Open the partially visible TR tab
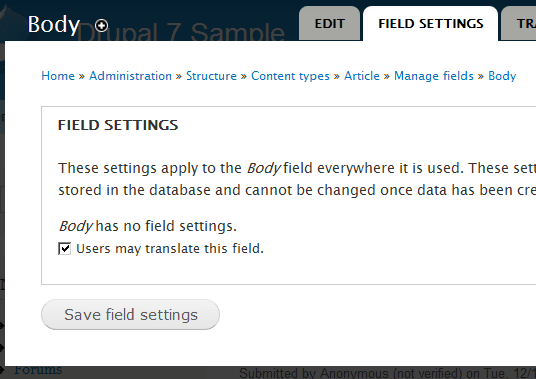 pos(519,24)
